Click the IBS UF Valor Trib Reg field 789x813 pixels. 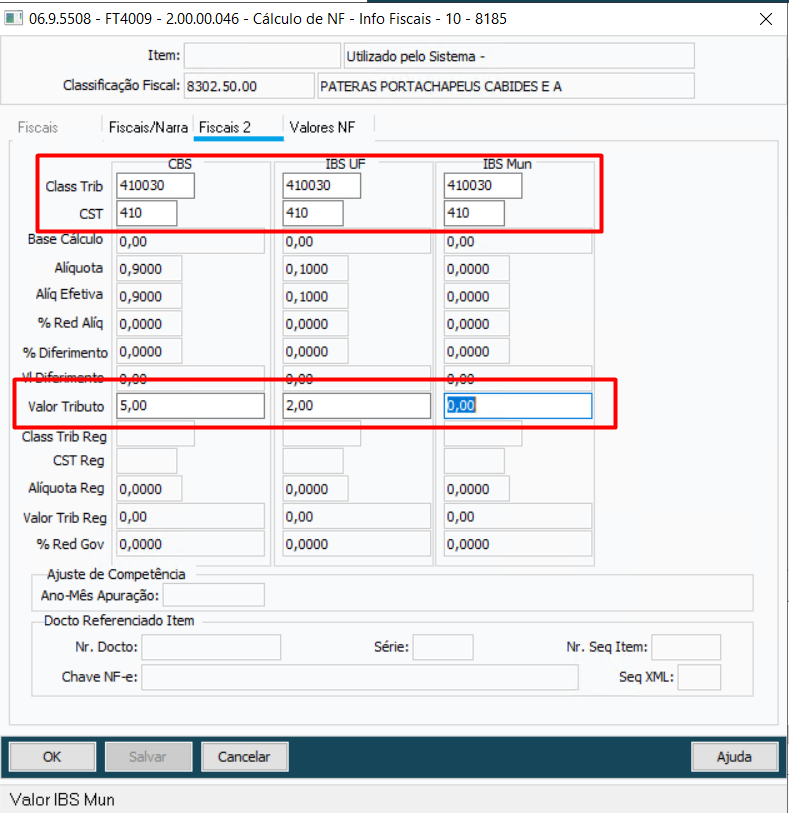pos(357,516)
